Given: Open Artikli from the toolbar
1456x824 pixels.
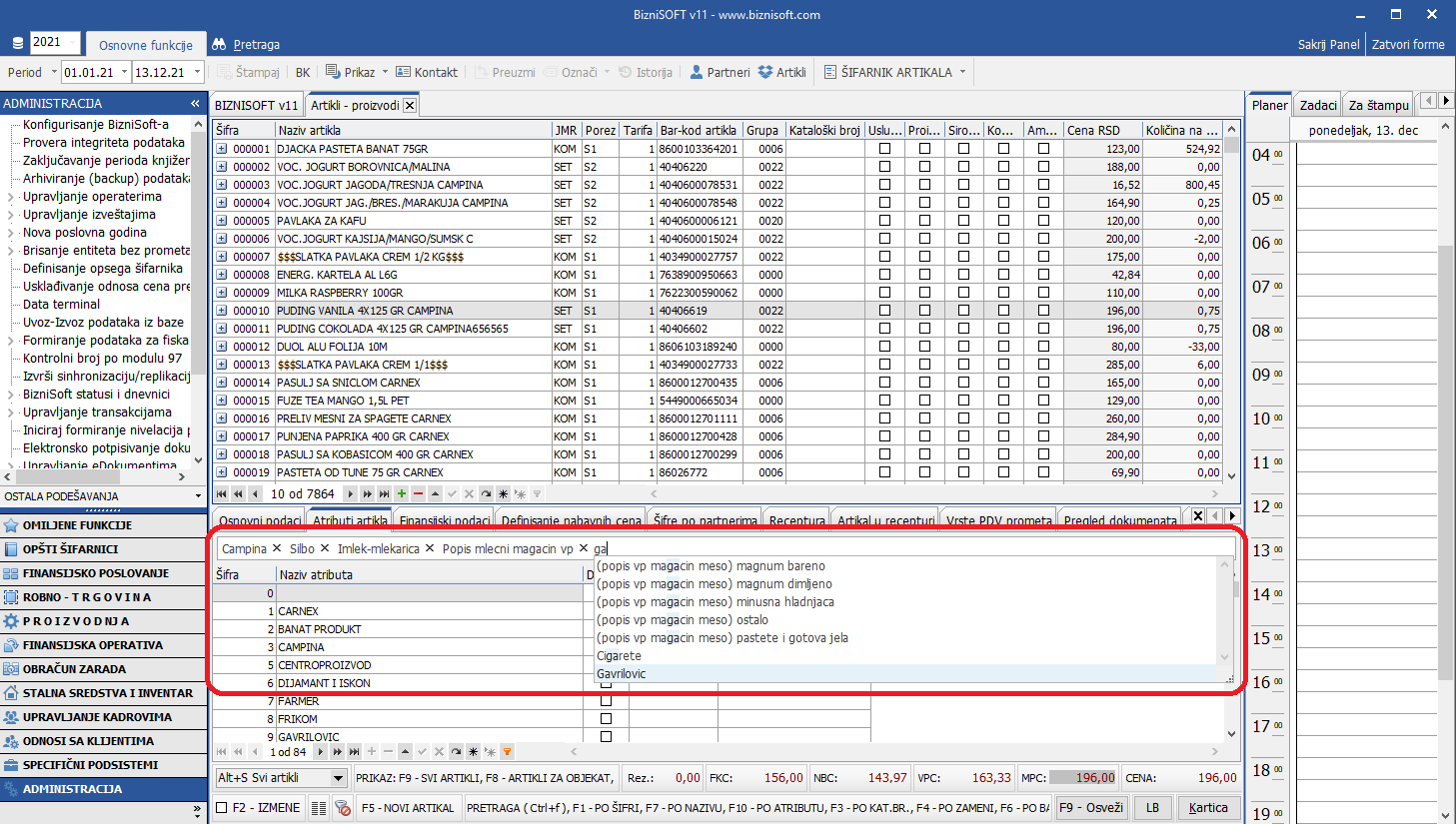Looking at the screenshot, I should point(781,72).
